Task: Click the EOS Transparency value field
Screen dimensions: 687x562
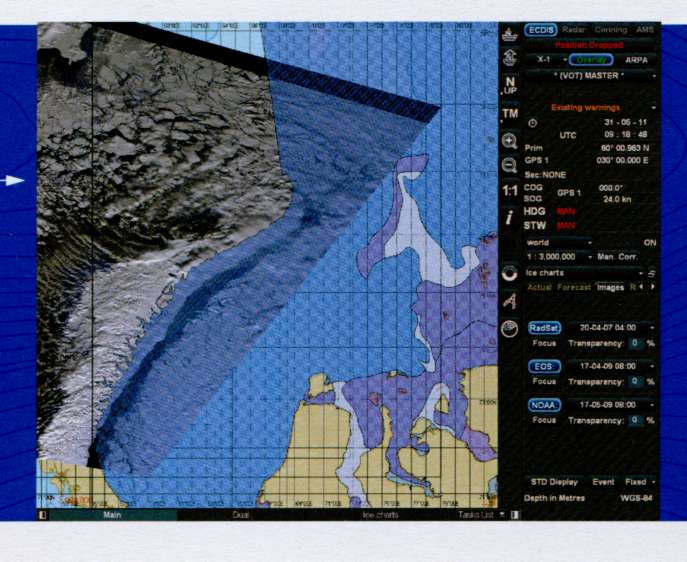Action: [634, 382]
